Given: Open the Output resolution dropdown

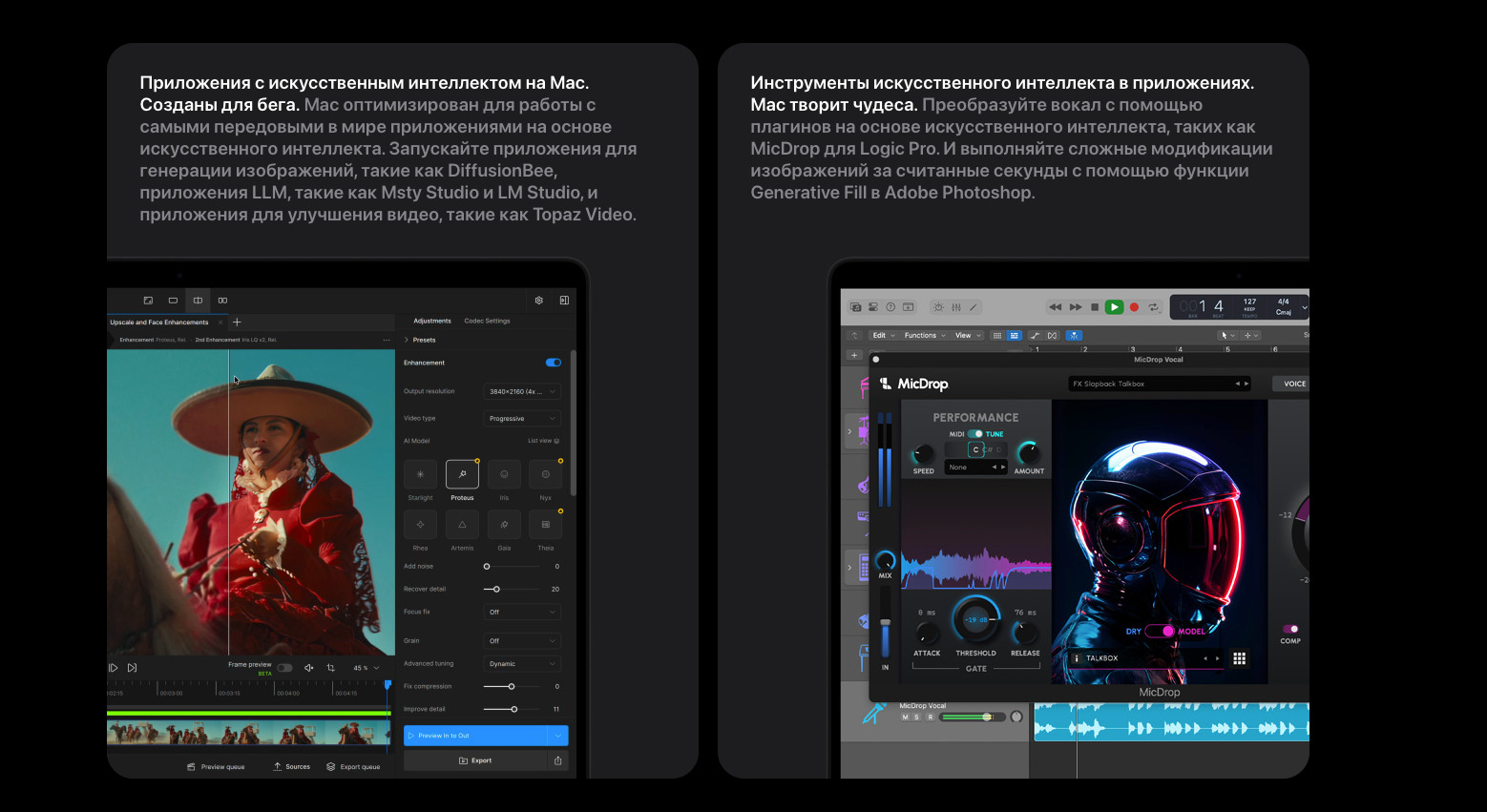Looking at the screenshot, I should tap(521, 391).
